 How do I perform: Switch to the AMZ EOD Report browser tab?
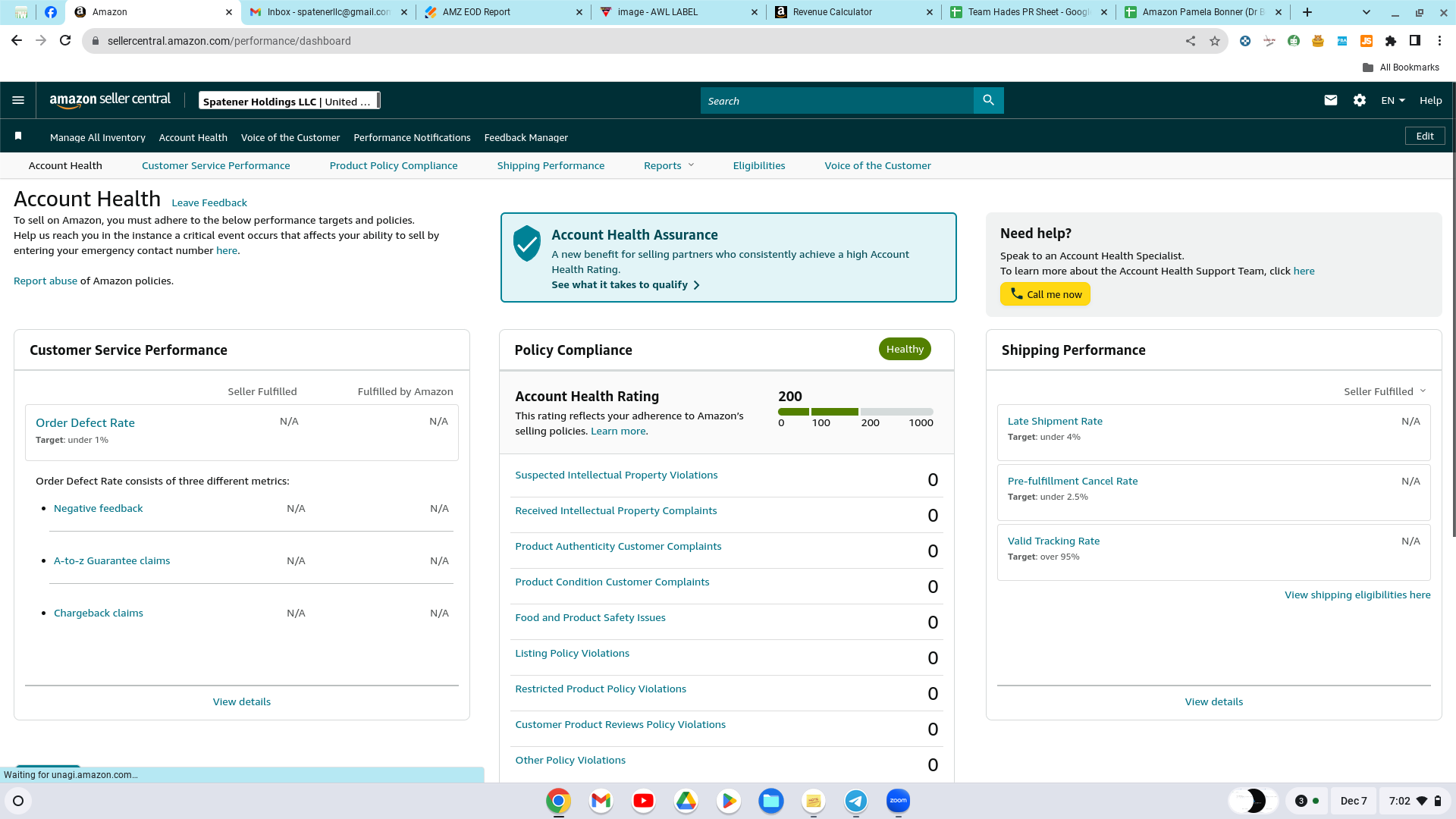[x=504, y=12]
